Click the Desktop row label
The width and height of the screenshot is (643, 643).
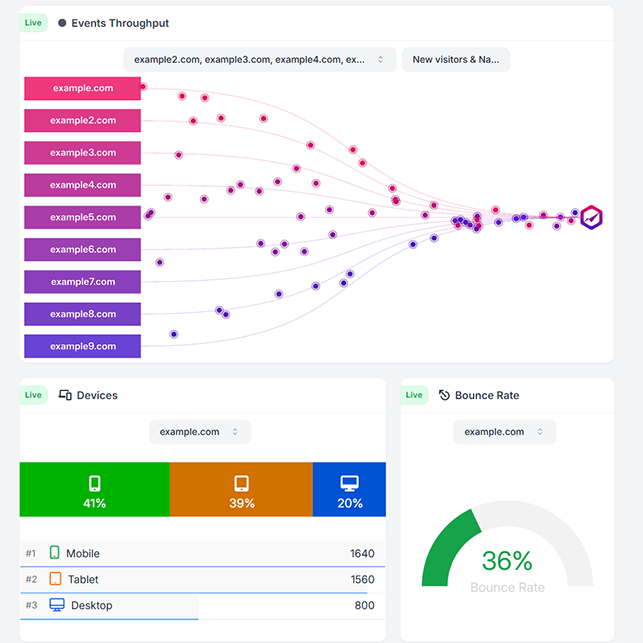pyautogui.click(x=91, y=605)
